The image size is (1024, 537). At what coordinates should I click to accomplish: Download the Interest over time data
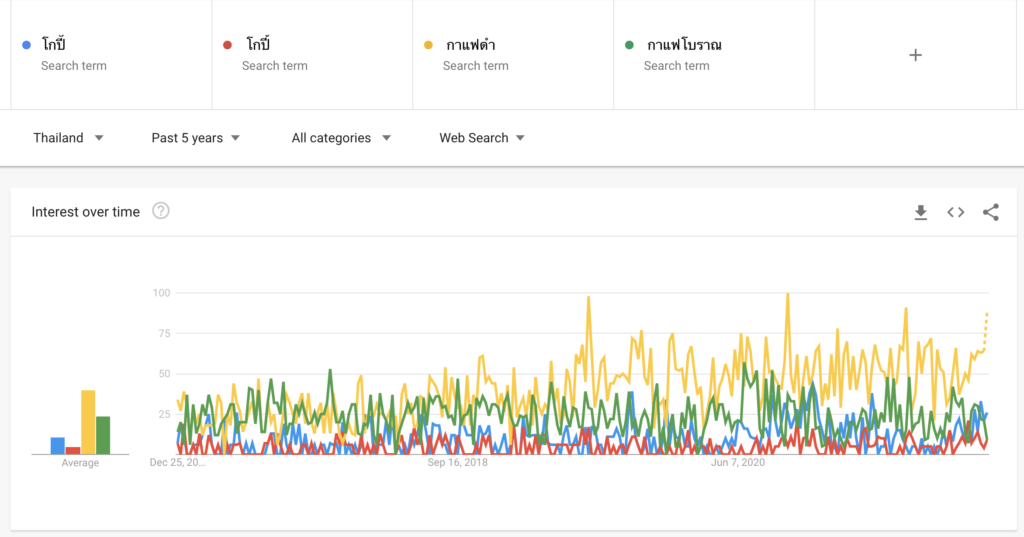click(x=921, y=212)
